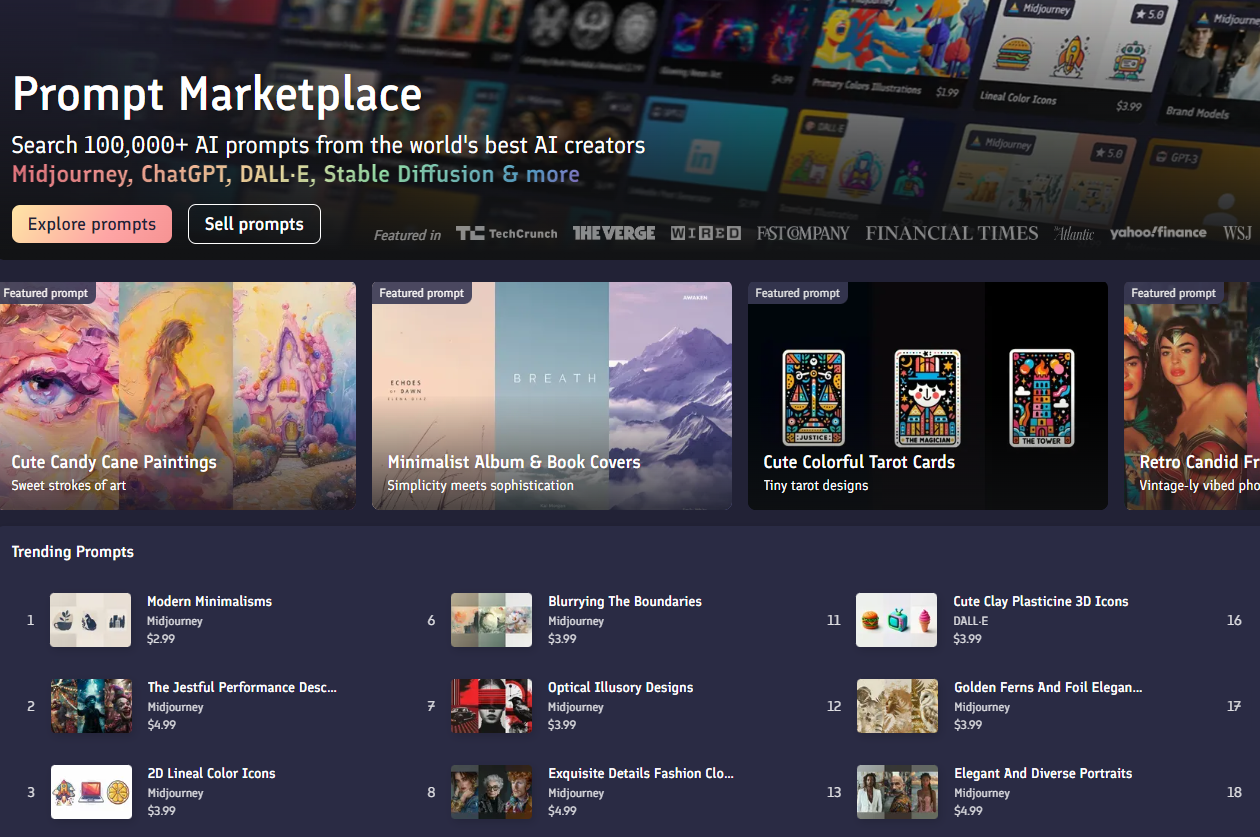Open Elegant And Diverse Portraits title
The height and width of the screenshot is (837, 1260).
point(1043,773)
